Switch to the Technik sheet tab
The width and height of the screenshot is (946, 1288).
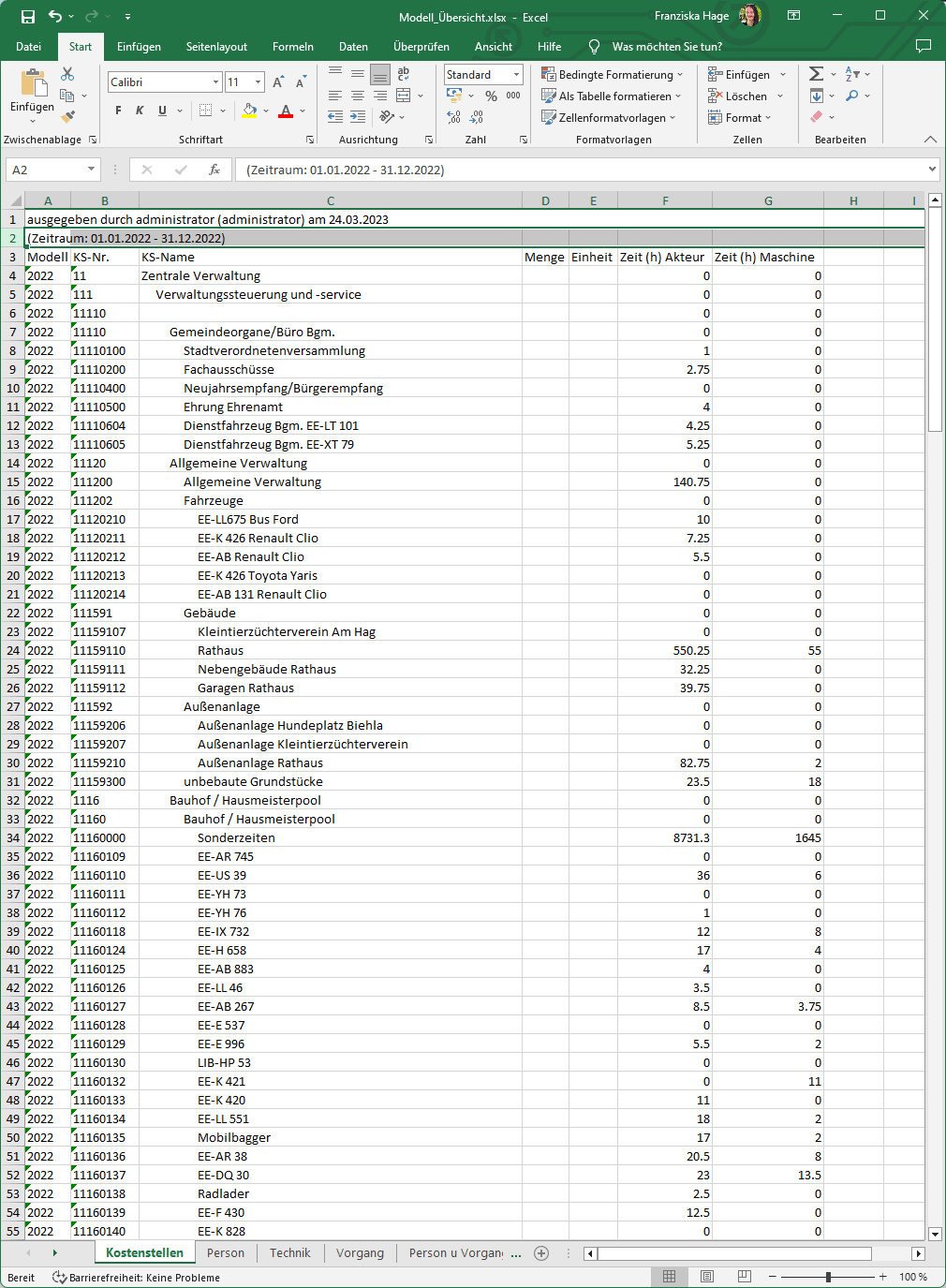pos(289,1253)
